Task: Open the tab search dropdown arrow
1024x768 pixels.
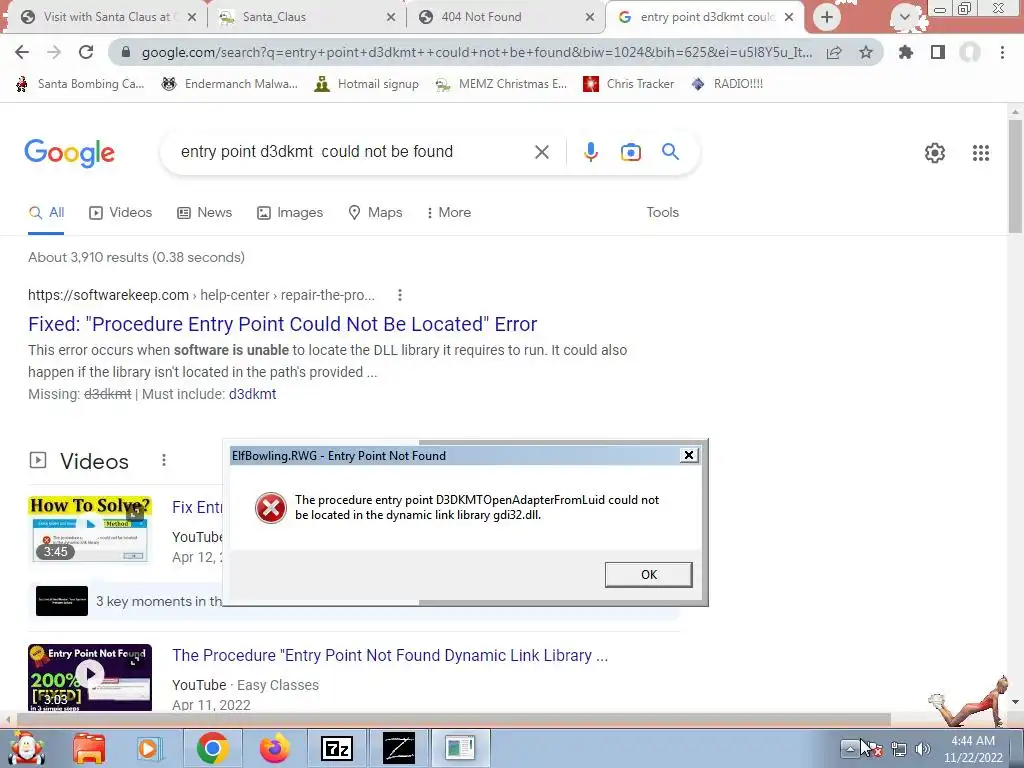Action: pyautogui.click(x=904, y=17)
